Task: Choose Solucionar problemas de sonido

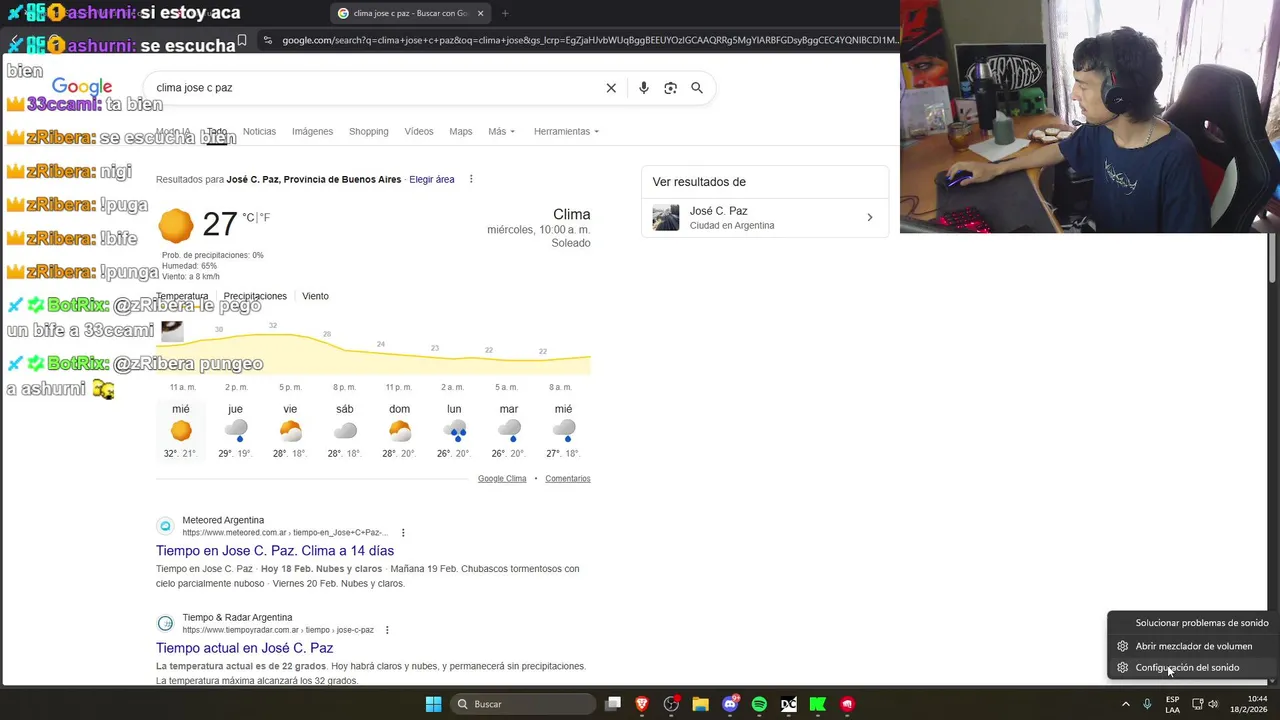Action: tap(1191, 623)
